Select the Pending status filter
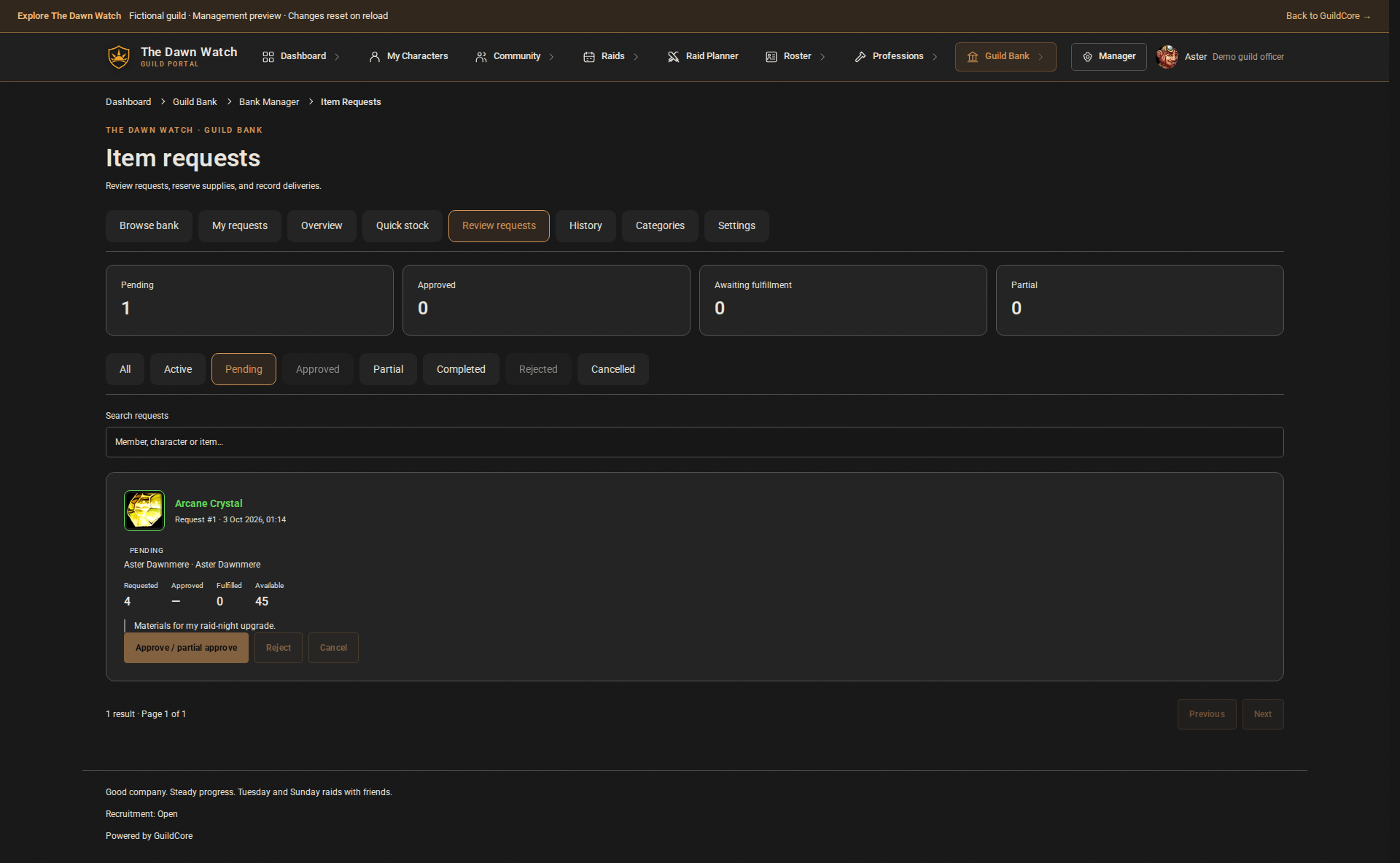The width and height of the screenshot is (1400, 863). pos(244,369)
